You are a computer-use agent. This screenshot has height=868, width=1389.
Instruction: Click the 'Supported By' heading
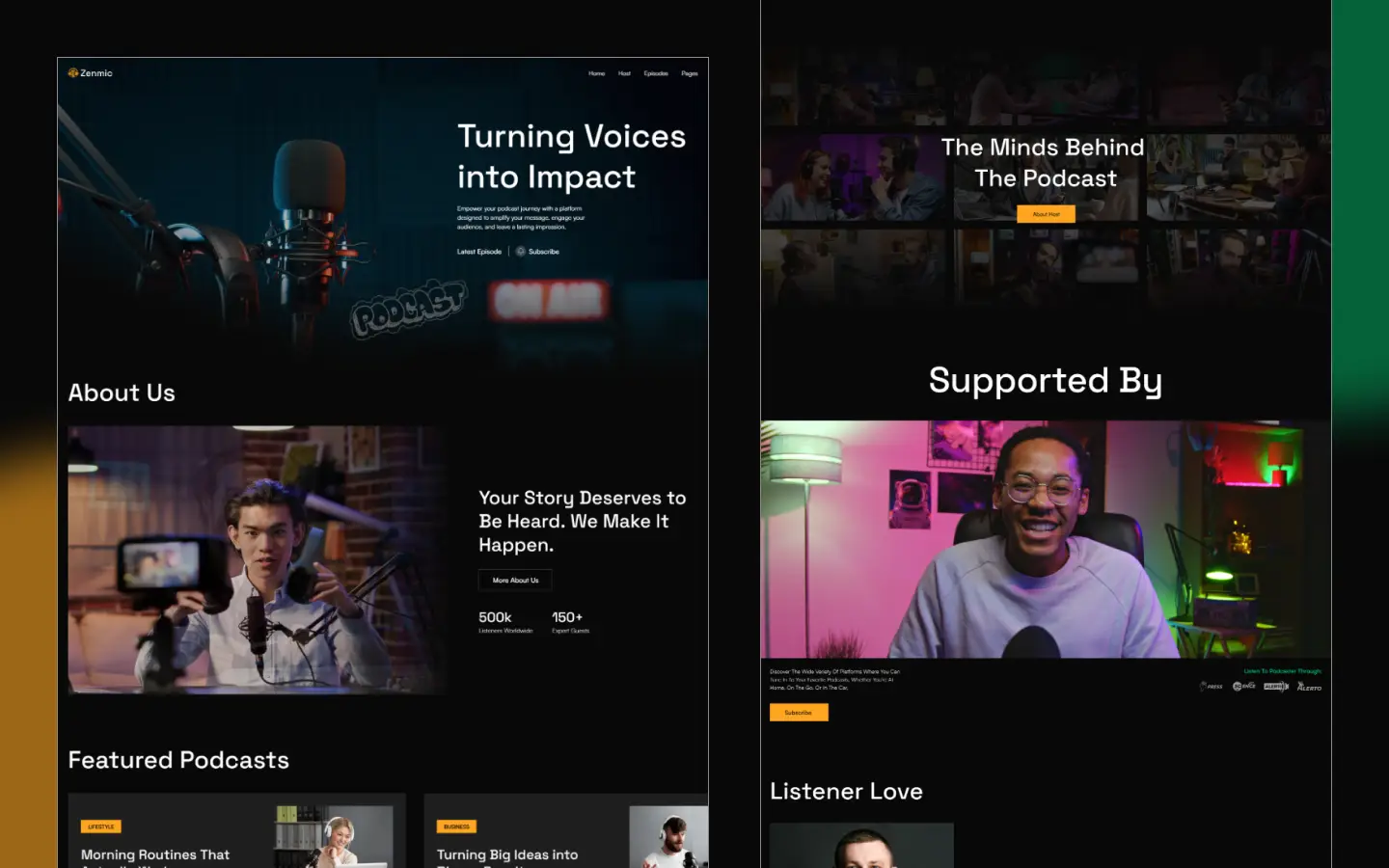pos(1046,381)
